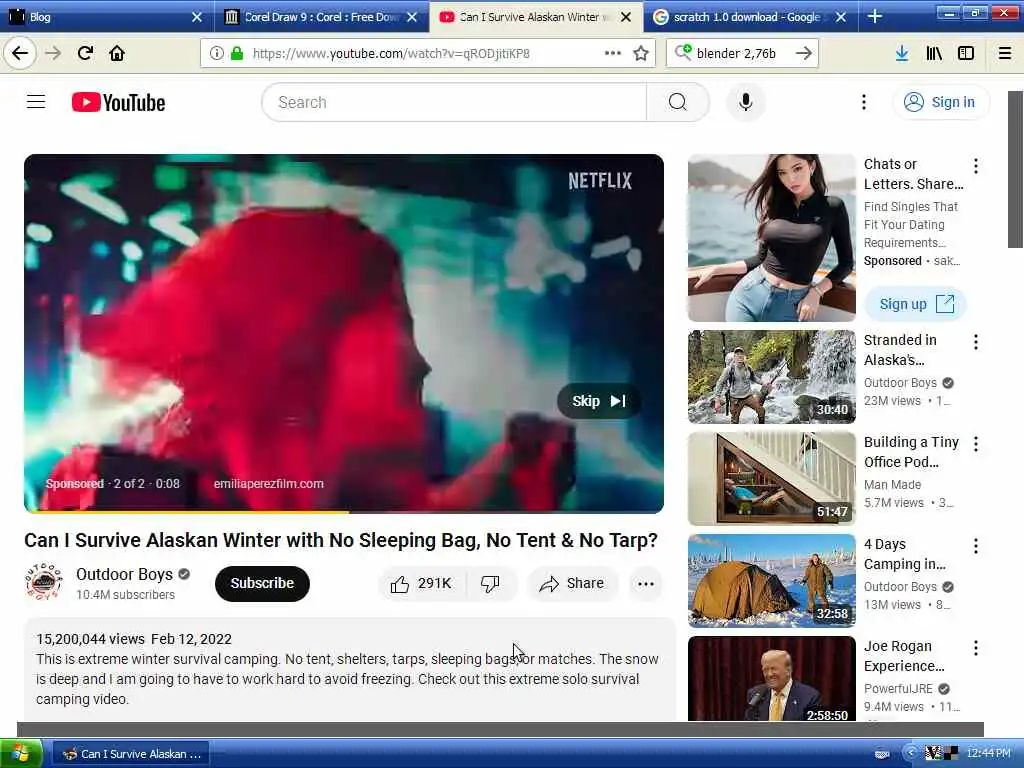Open the Library icon in toolbar

(934, 54)
